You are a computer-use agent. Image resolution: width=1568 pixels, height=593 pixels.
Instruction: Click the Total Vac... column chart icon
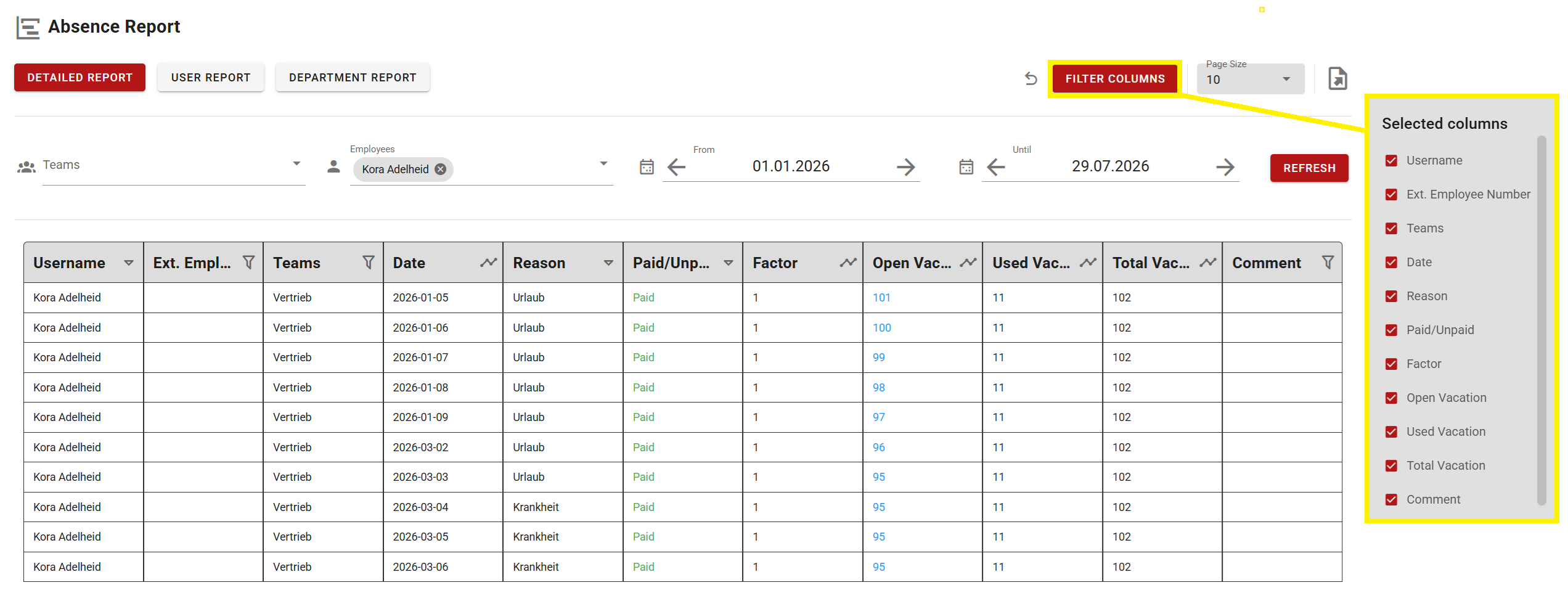pos(1208,263)
